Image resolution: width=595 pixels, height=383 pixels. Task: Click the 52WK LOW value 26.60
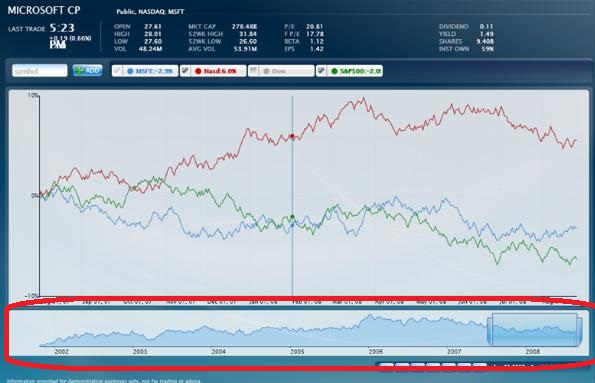[x=248, y=41]
